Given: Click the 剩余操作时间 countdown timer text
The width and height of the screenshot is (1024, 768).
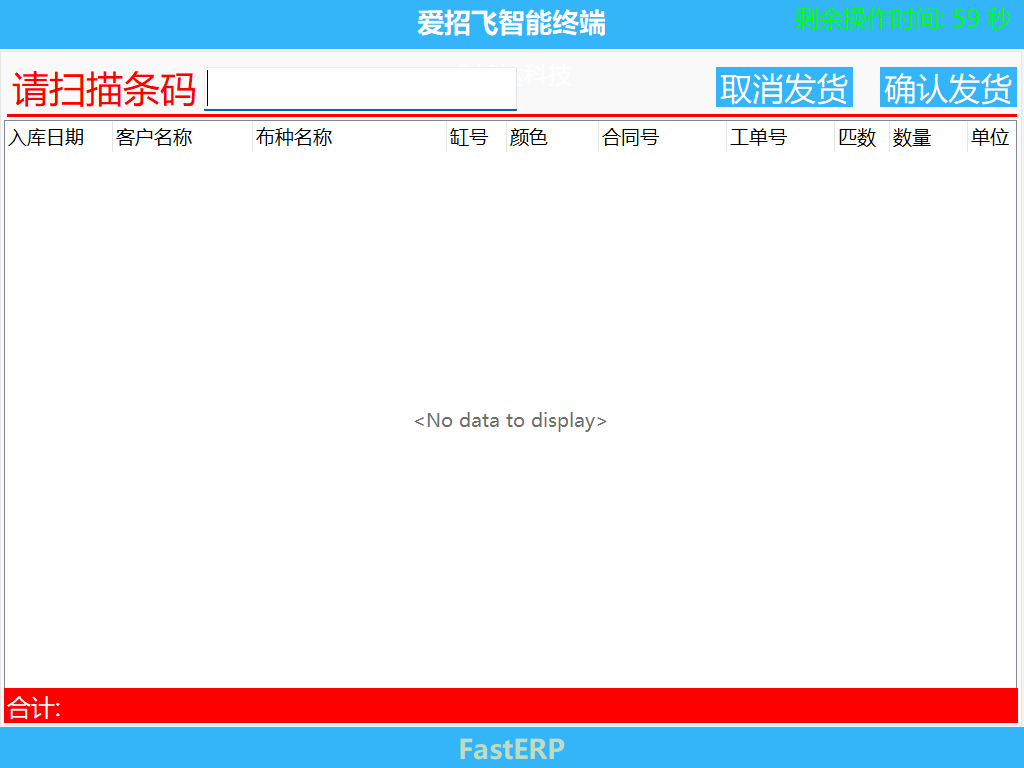Looking at the screenshot, I should coord(899,17).
